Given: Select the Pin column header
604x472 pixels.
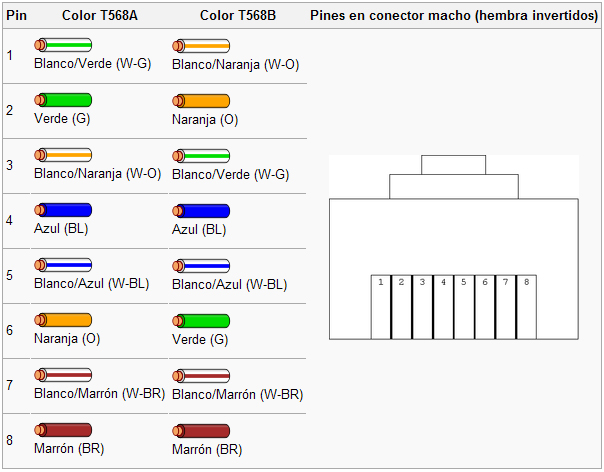Looking at the screenshot, I should pyautogui.click(x=17, y=15).
